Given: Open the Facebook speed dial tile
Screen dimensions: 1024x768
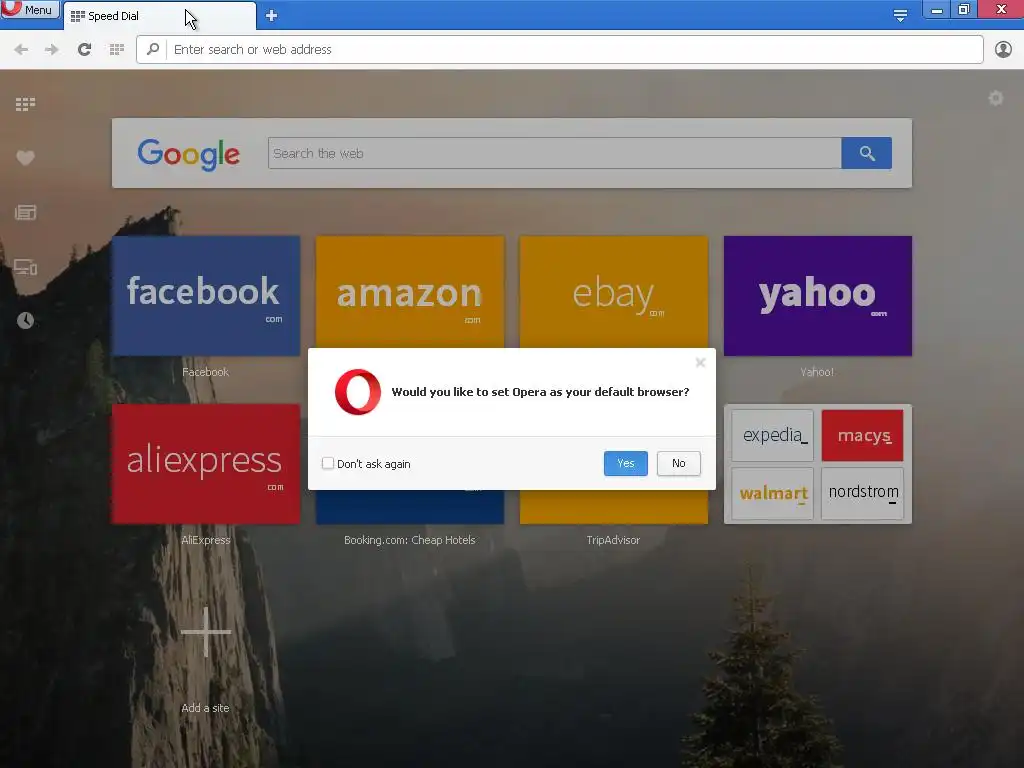Looking at the screenshot, I should [206, 296].
